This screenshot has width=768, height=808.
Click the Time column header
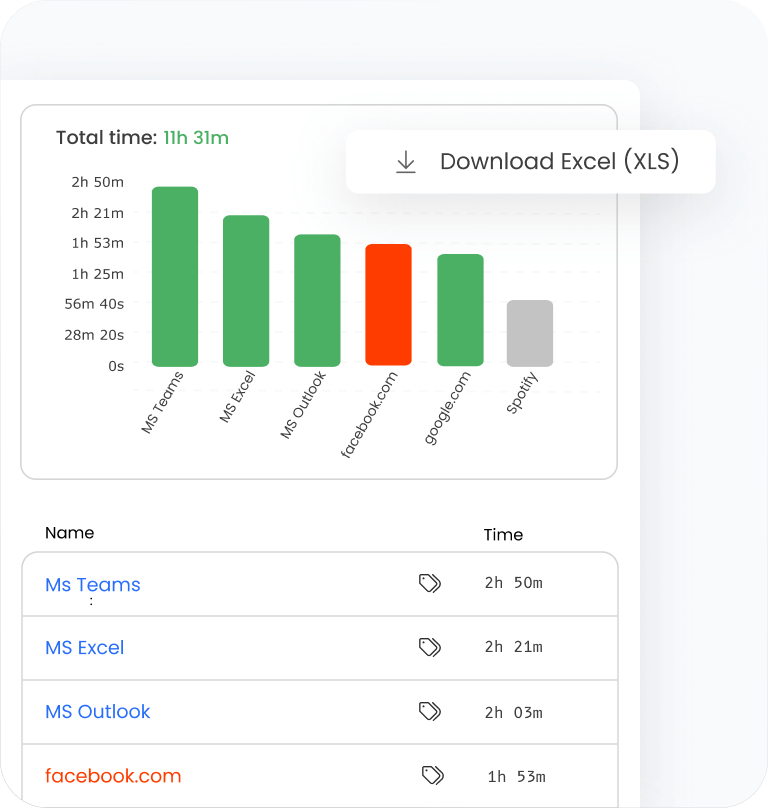[x=503, y=535]
